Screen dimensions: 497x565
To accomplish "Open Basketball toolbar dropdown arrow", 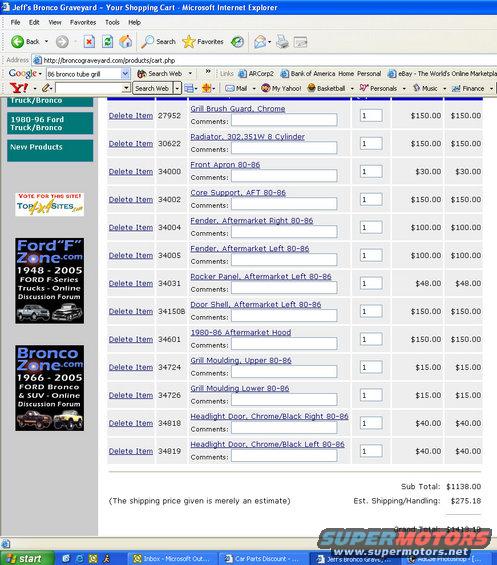I will click(352, 89).
